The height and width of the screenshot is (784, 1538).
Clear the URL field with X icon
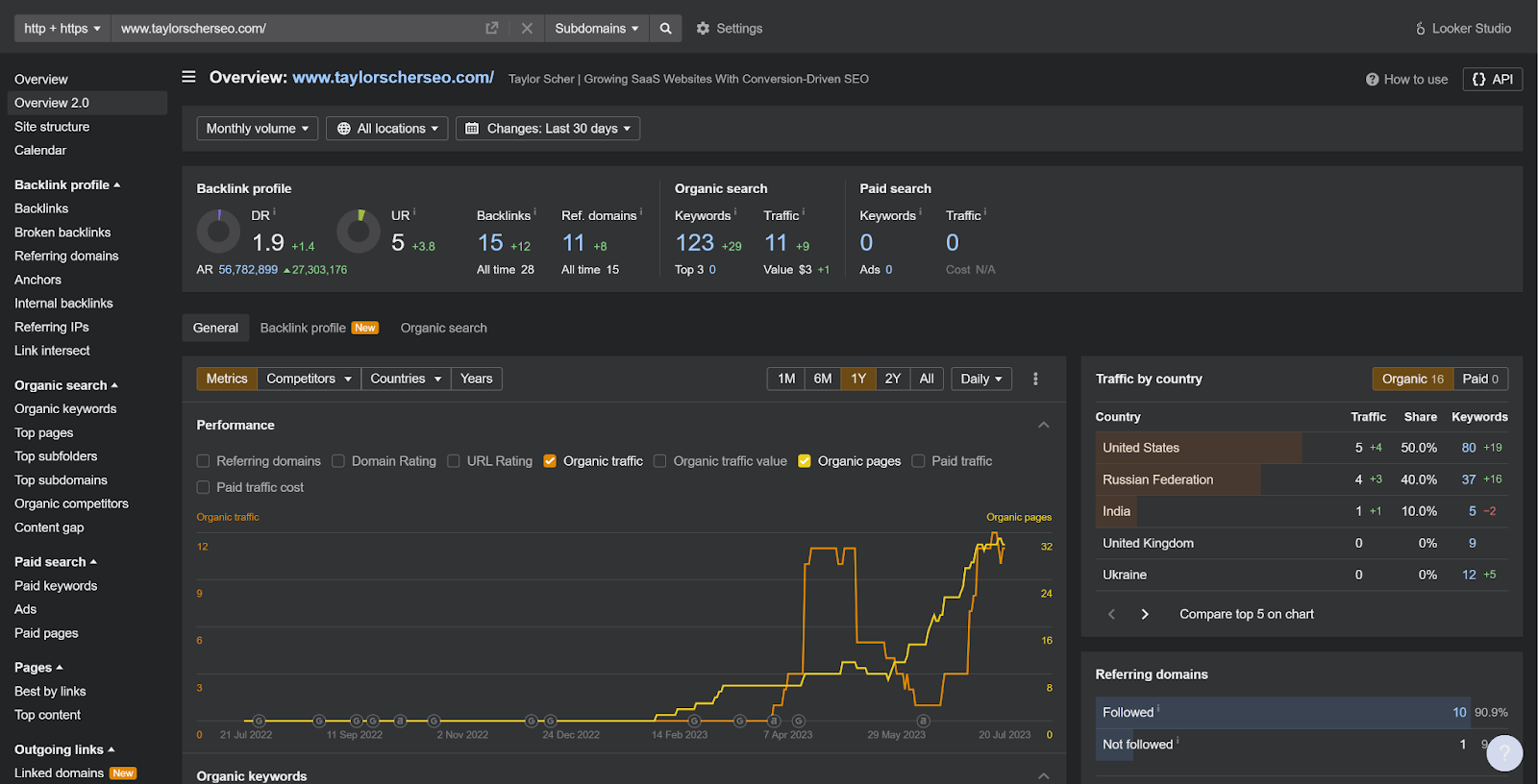click(527, 28)
